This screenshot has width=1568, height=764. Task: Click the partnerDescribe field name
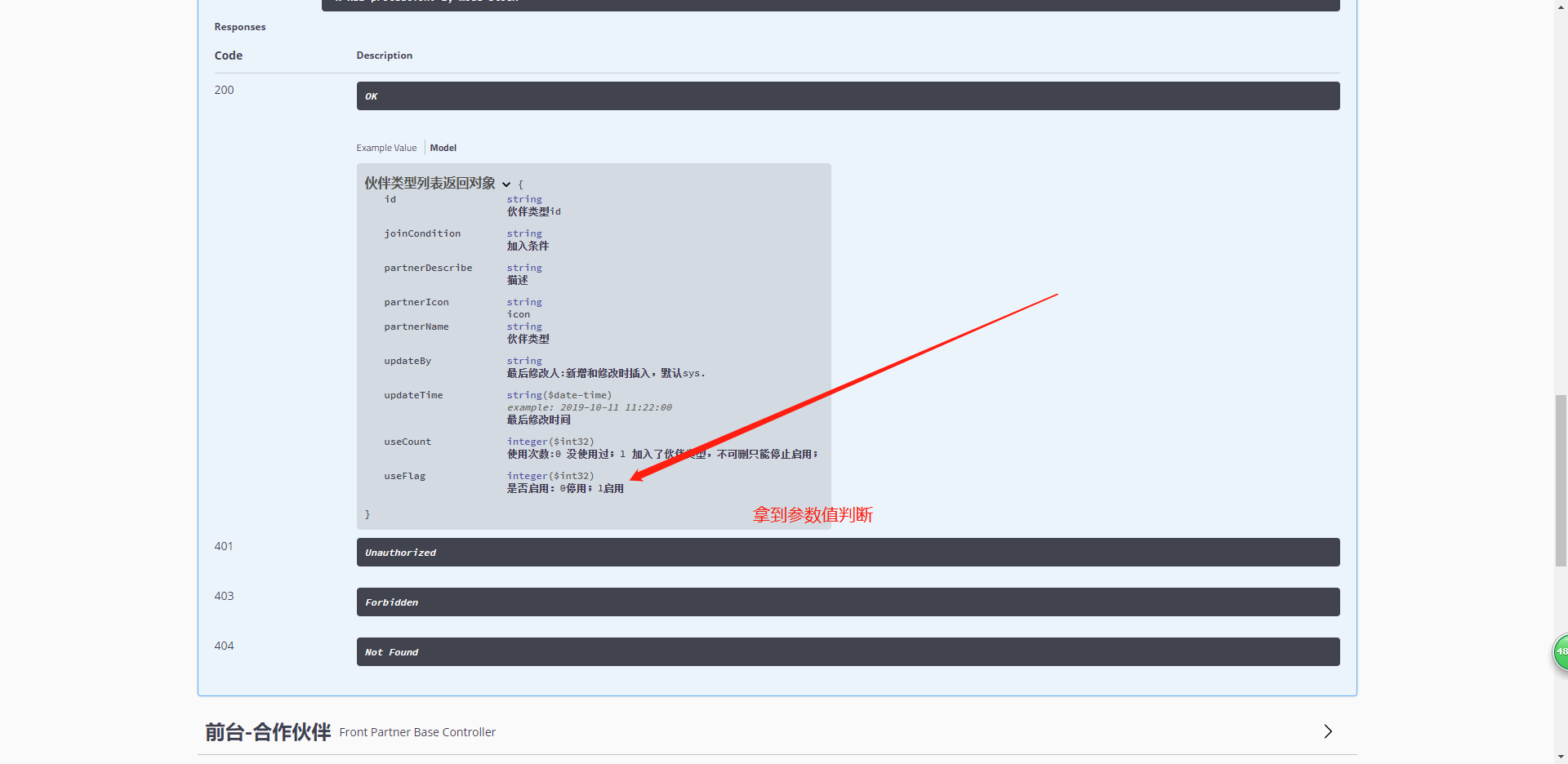(x=428, y=268)
